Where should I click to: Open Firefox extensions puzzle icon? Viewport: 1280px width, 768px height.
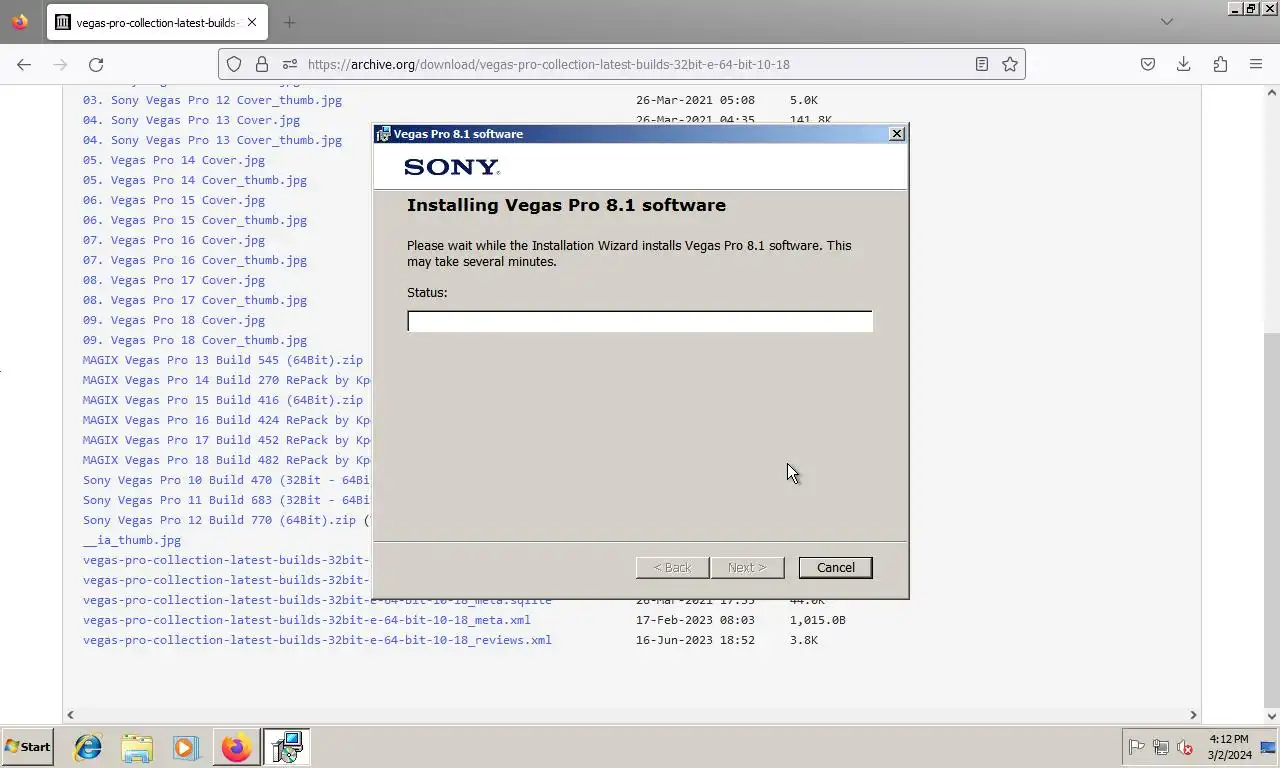tap(1220, 64)
